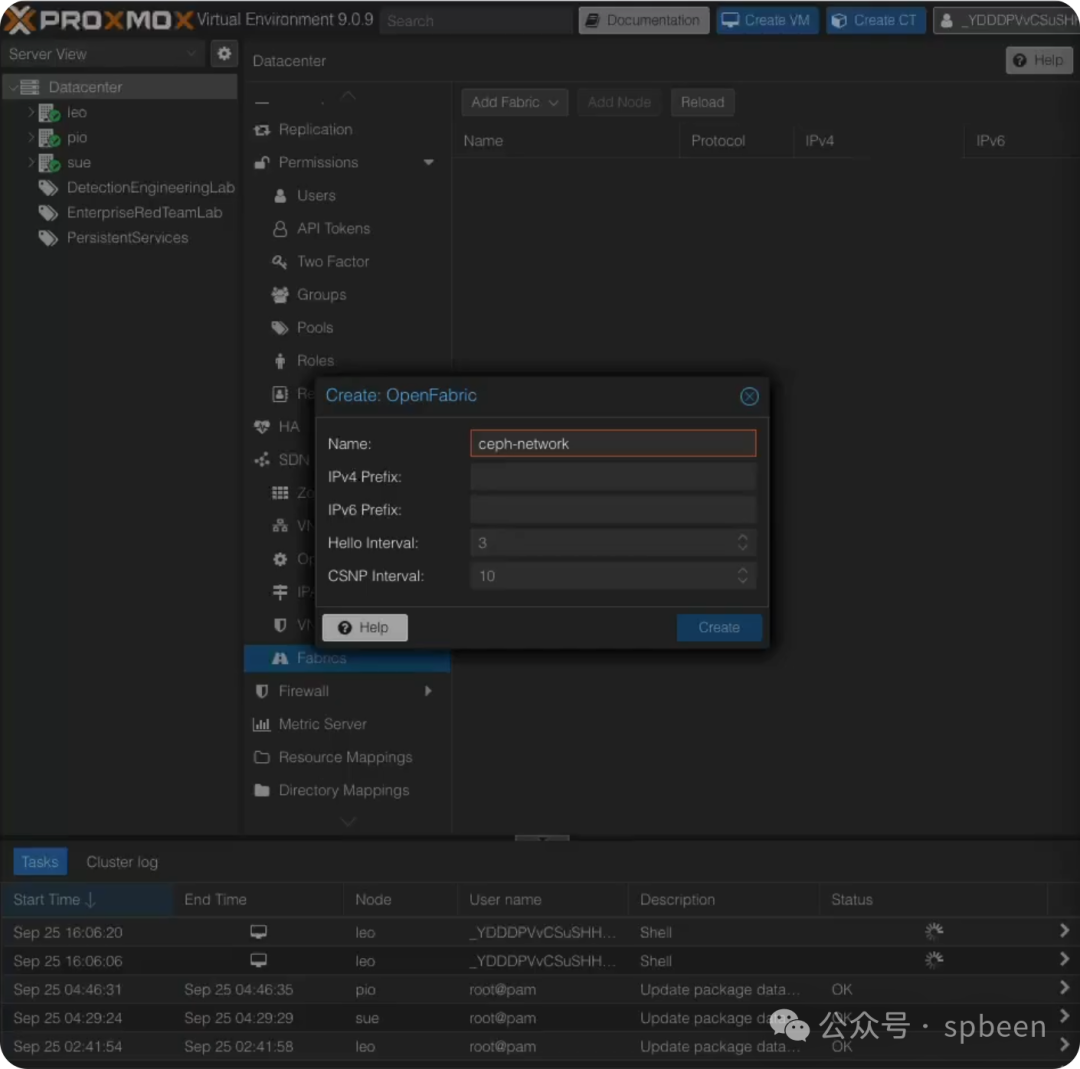Open the Replication panel
The image size is (1080, 1069).
[x=315, y=129]
